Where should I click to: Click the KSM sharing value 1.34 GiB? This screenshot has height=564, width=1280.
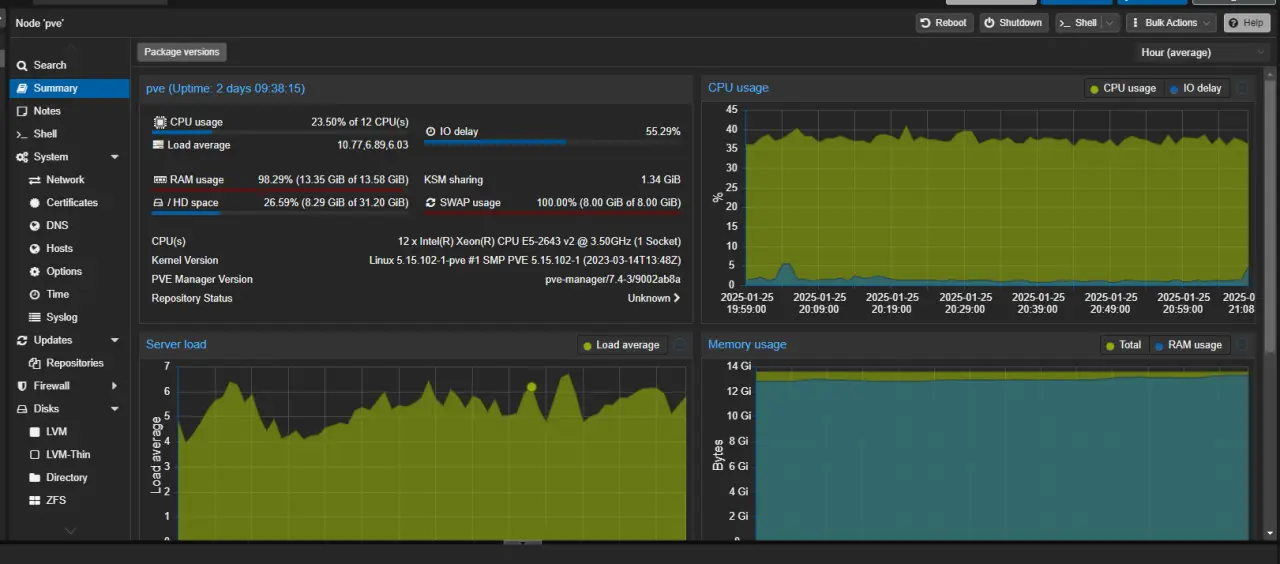661,180
